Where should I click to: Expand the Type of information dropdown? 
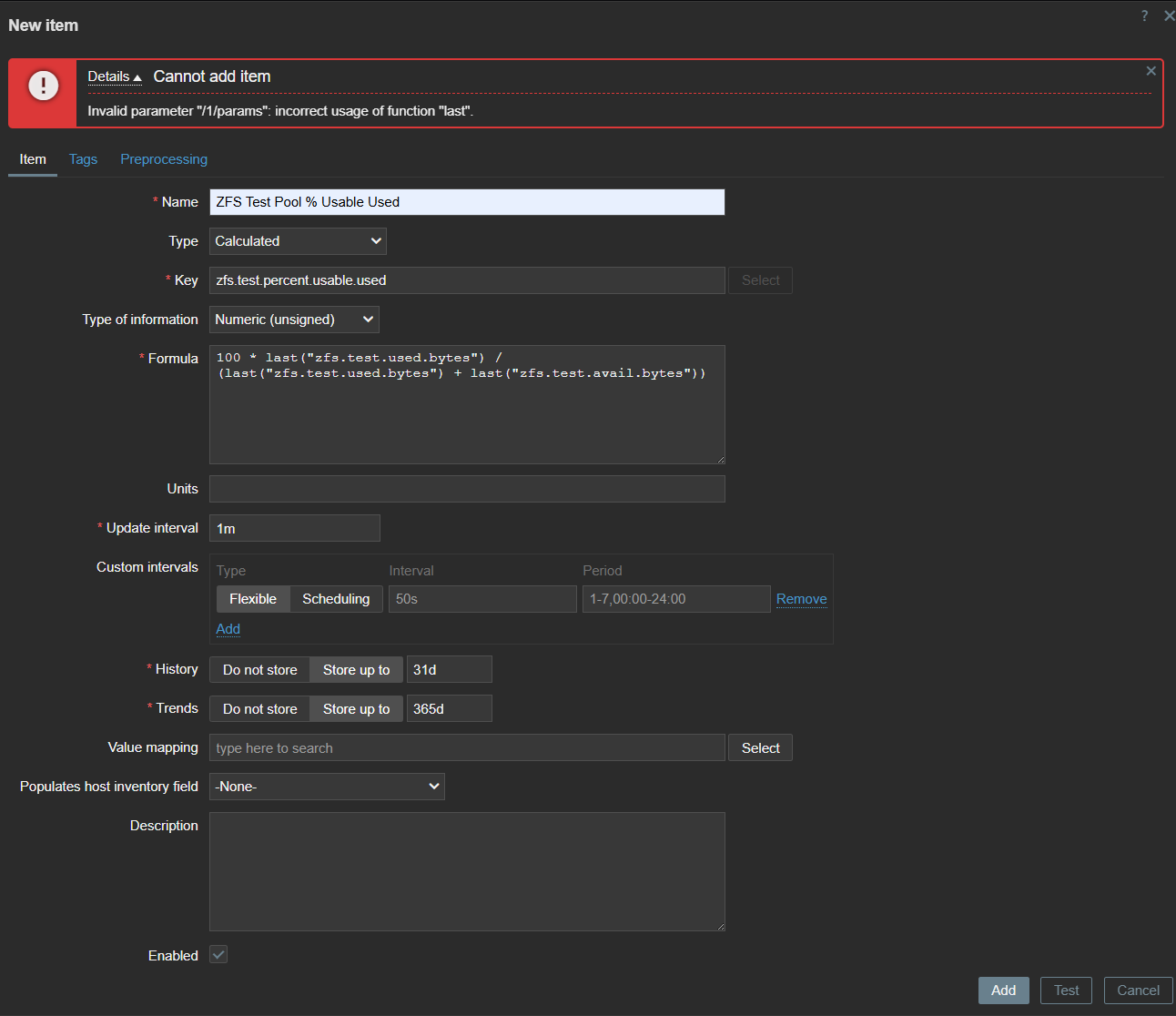(x=294, y=320)
